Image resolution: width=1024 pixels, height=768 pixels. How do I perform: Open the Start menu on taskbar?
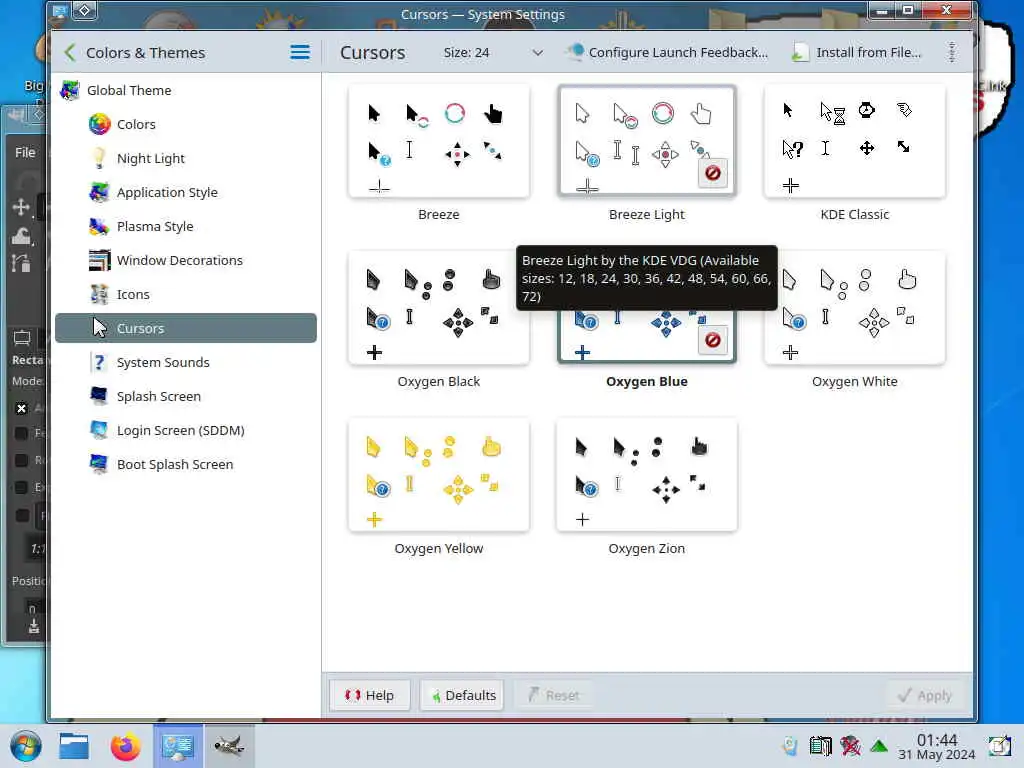tap(25, 746)
